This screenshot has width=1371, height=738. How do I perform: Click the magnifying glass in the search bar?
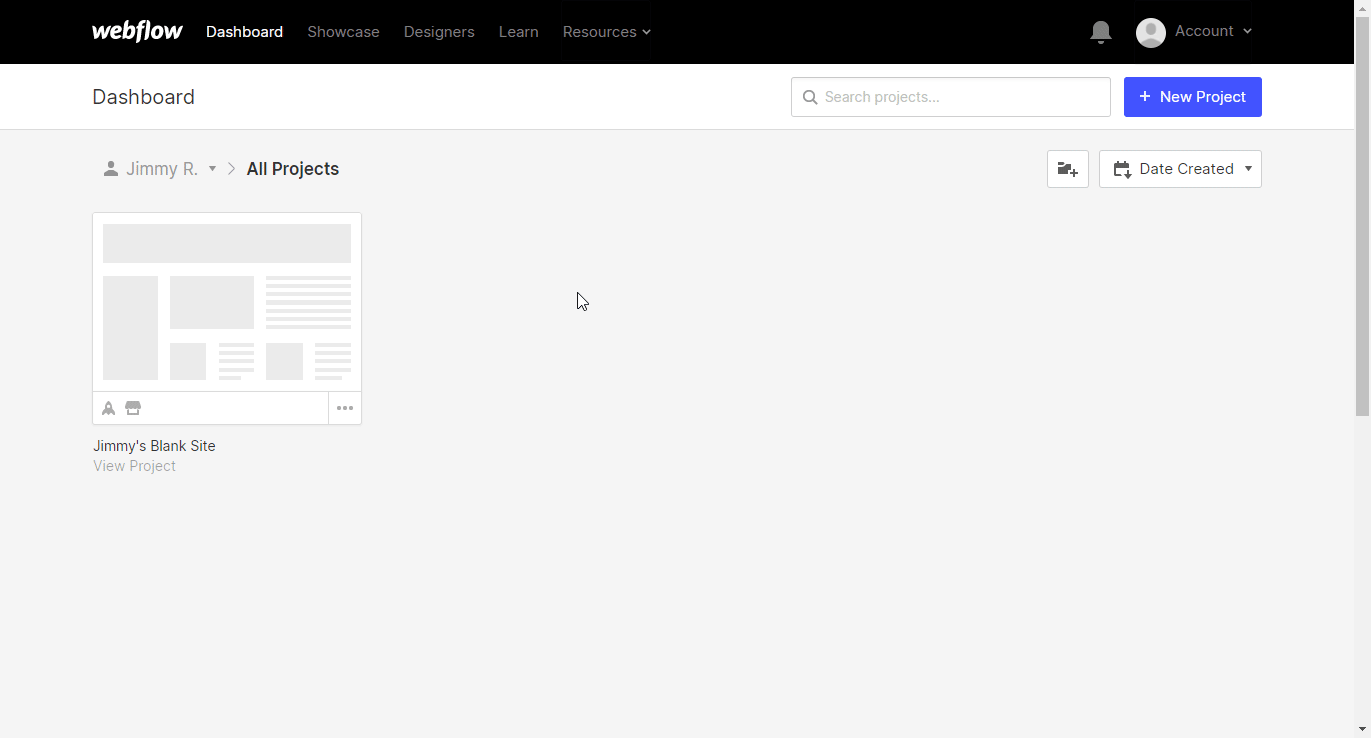[810, 96]
